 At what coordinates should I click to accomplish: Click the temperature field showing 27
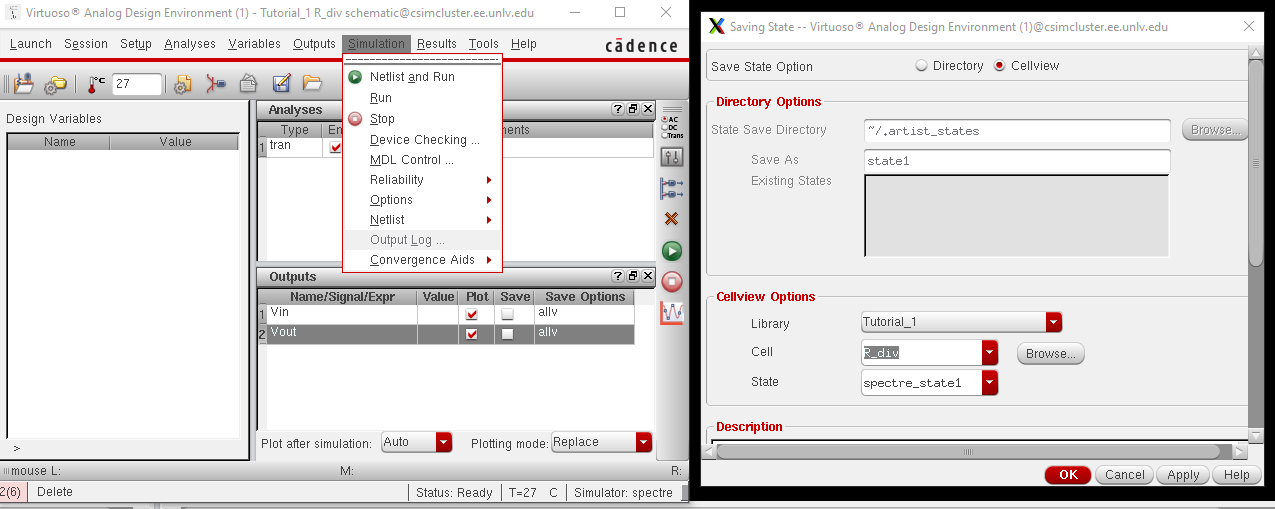(x=137, y=84)
